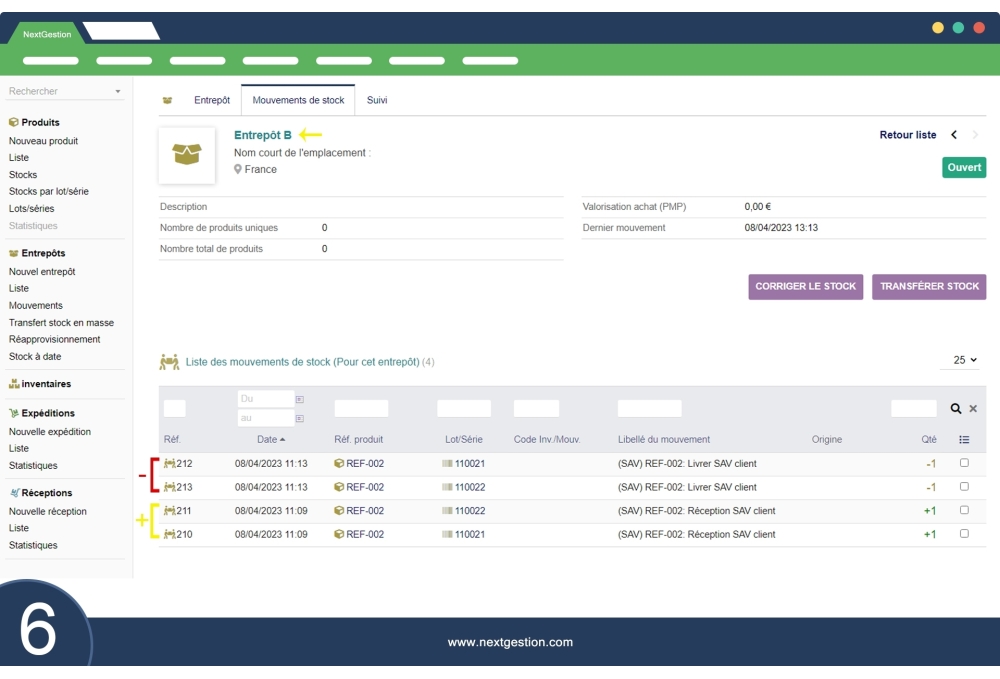Image resolution: width=1000 pixels, height=679 pixels.
Task: Click the inventaires section icon in sidebar
Action: coord(15,384)
